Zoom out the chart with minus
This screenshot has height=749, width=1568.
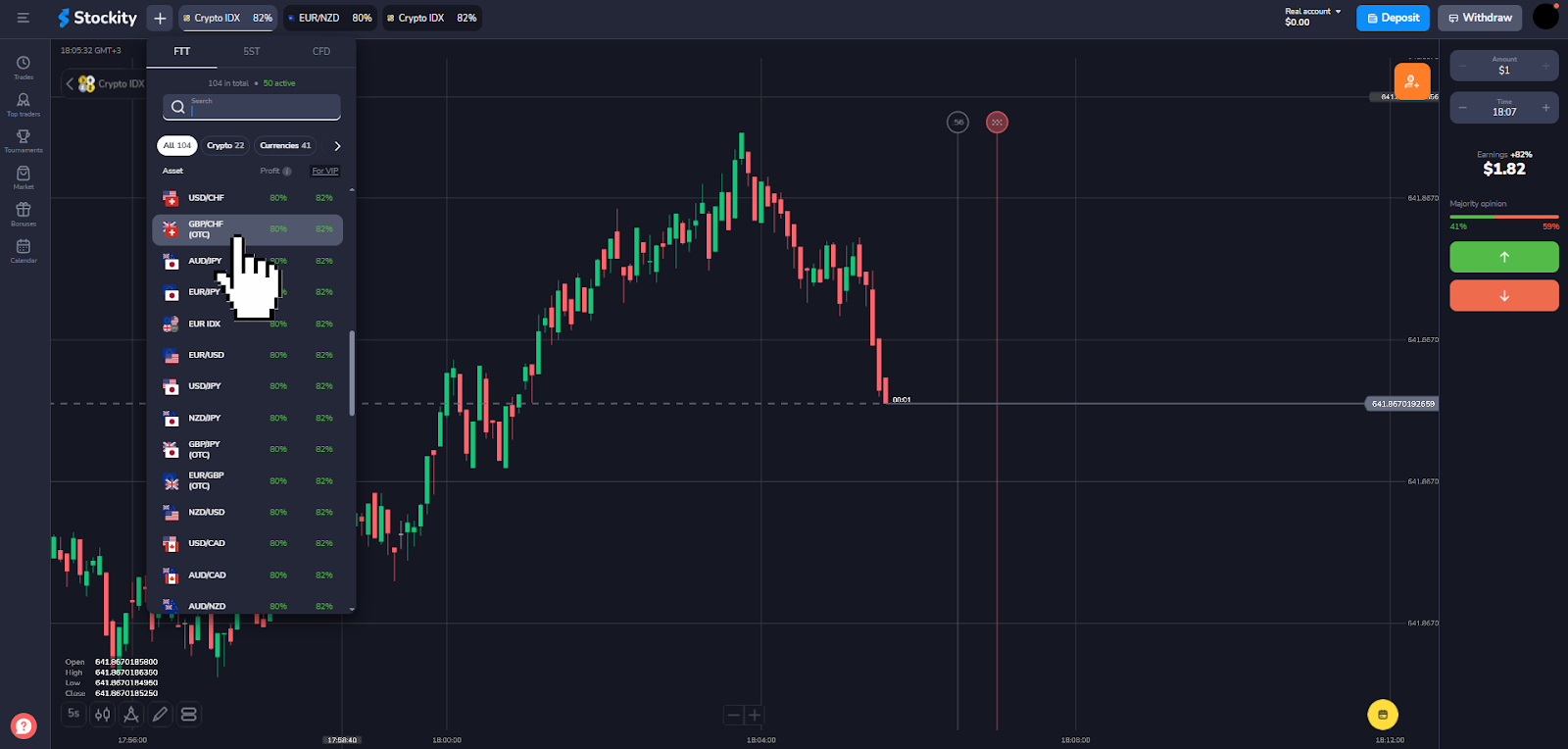coord(733,715)
